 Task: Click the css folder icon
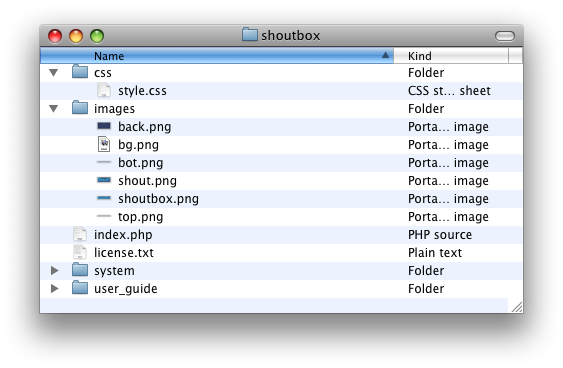[80, 71]
